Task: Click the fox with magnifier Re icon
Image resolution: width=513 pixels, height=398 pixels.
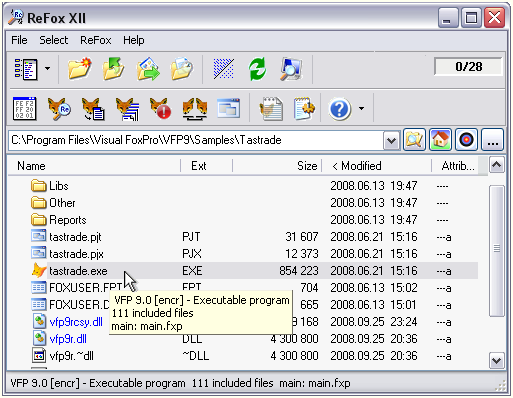Action: [59, 109]
